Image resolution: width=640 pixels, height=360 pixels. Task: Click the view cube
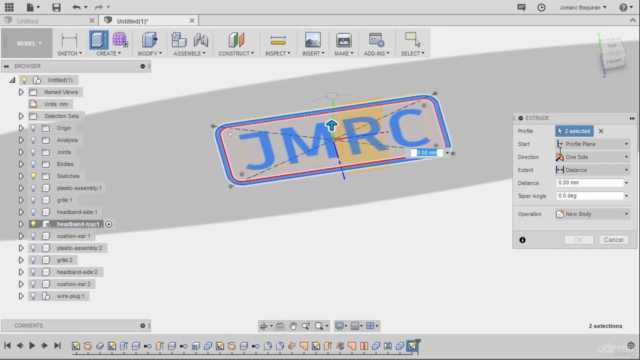click(x=613, y=55)
